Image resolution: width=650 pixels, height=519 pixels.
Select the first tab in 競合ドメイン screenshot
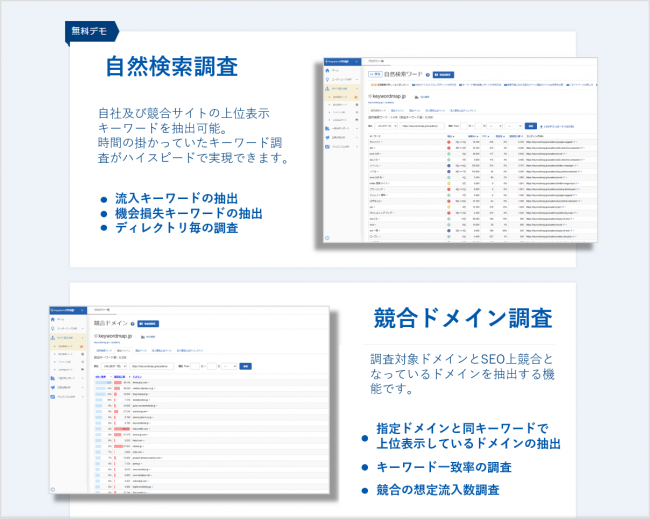(x=104, y=351)
